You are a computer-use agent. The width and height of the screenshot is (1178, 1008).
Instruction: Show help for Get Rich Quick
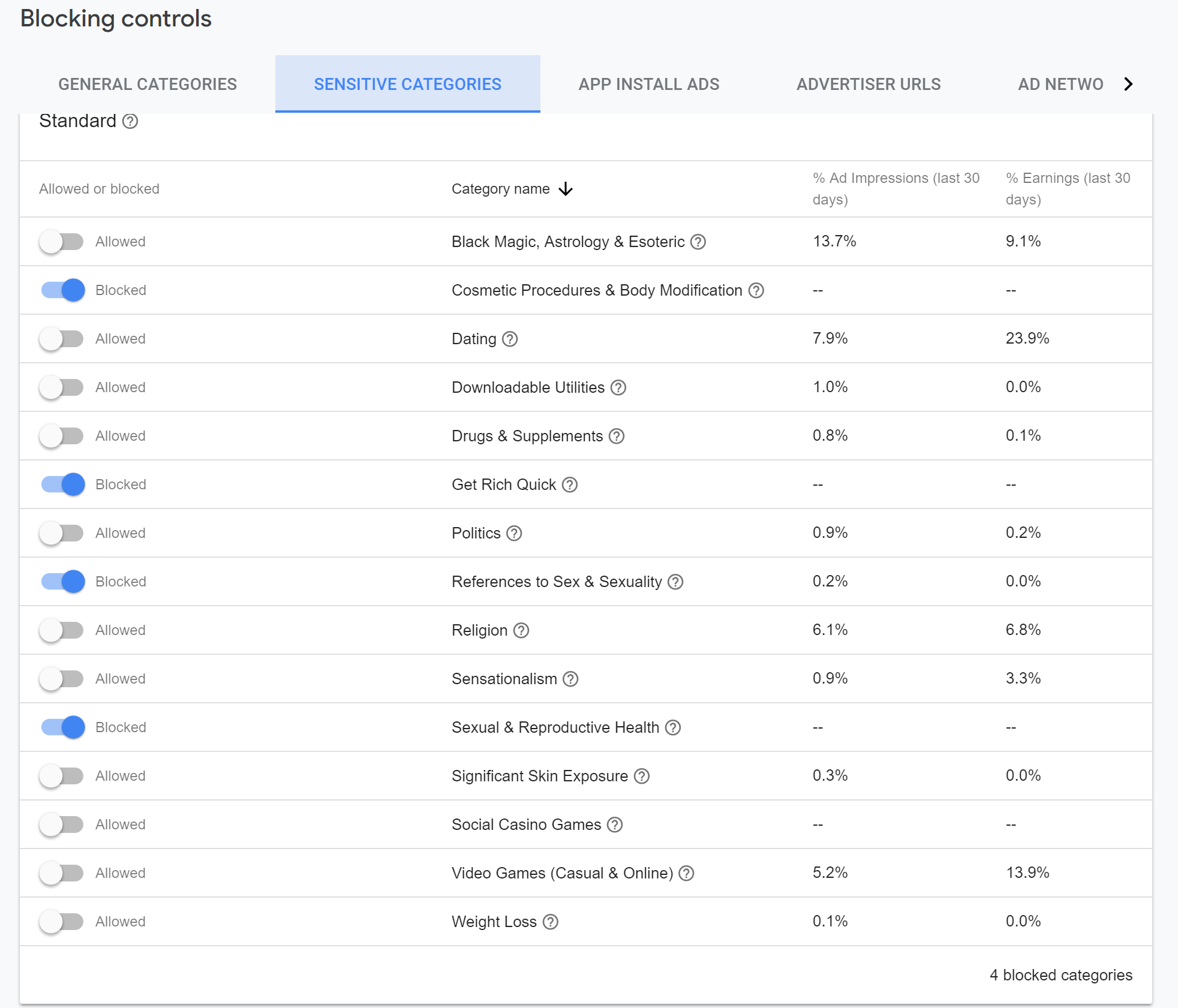569,485
